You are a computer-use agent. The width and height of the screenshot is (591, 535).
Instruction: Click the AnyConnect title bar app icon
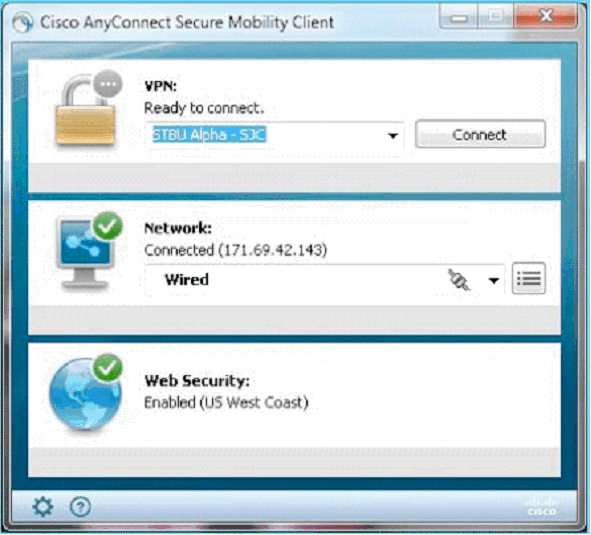(22, 22)
